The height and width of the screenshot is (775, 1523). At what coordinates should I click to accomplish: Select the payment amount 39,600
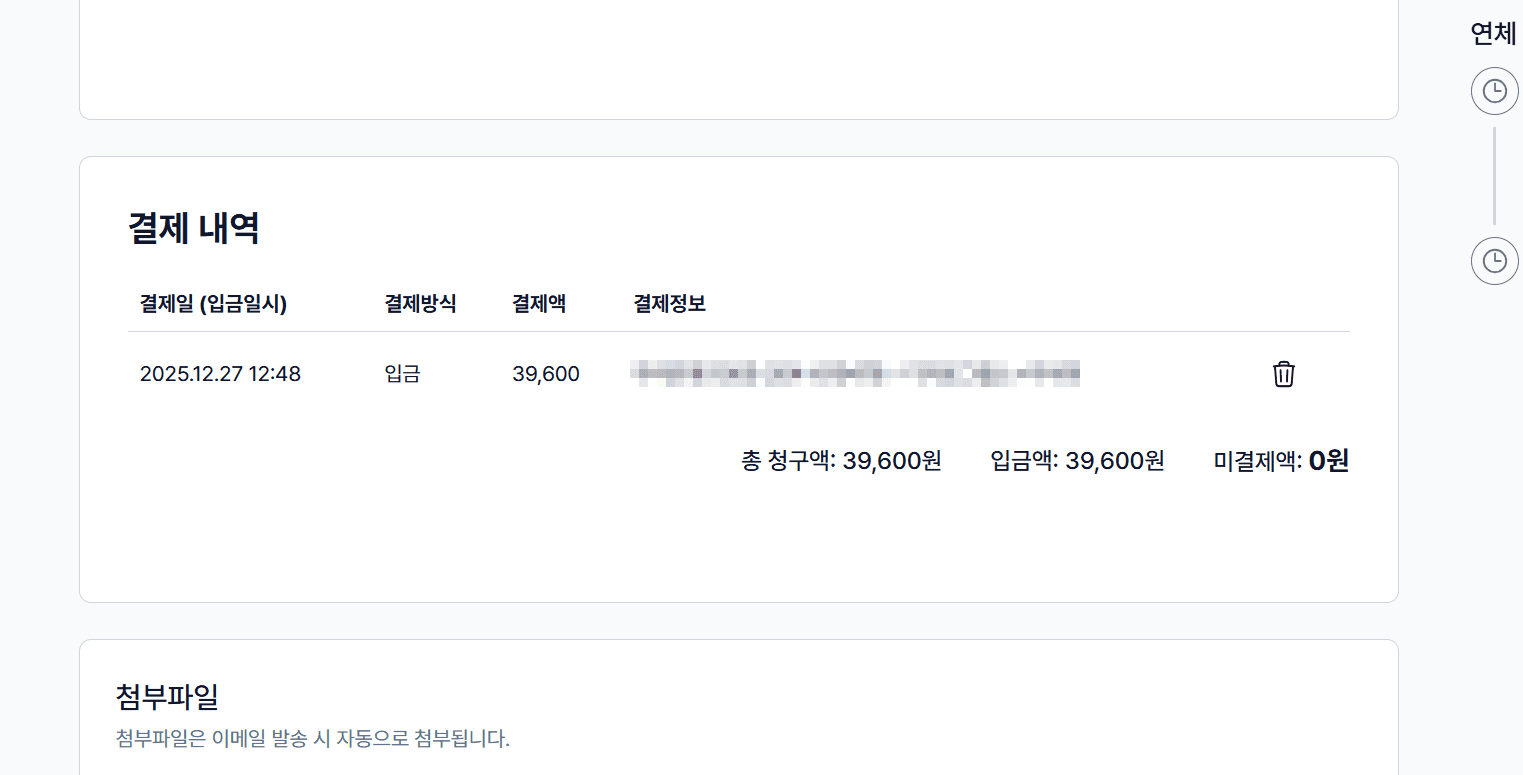546,373
